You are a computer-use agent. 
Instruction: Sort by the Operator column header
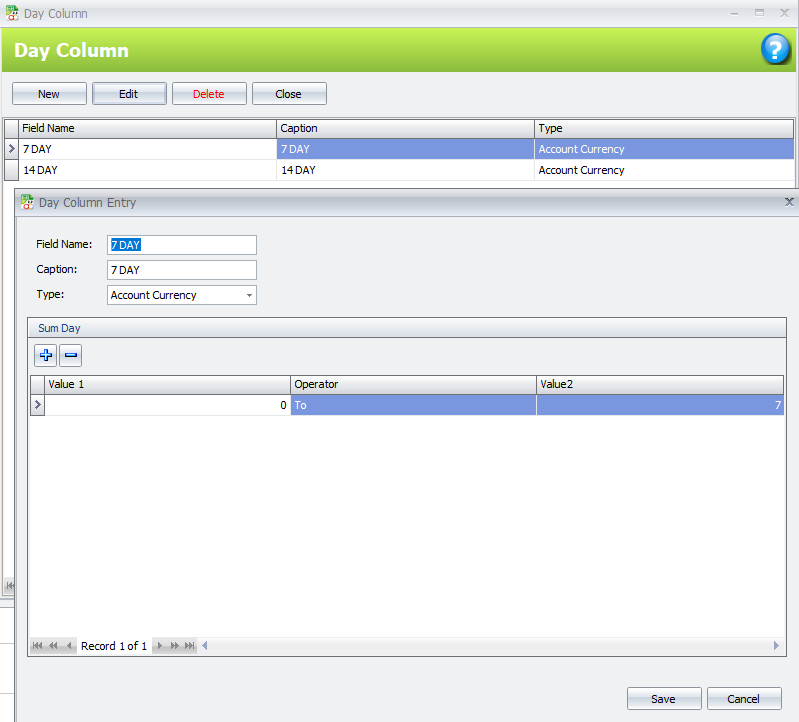tap(413, 384)
